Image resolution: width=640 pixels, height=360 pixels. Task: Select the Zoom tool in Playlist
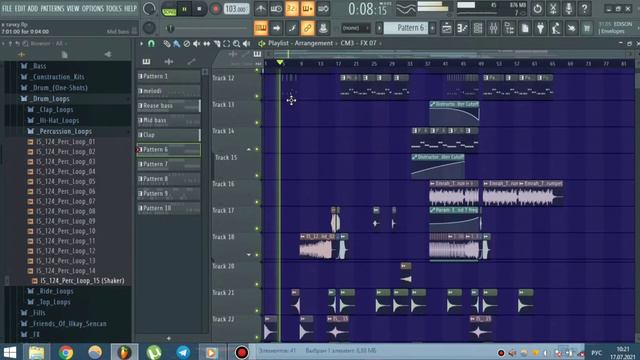pyautogui.click(x=236, y=44)
